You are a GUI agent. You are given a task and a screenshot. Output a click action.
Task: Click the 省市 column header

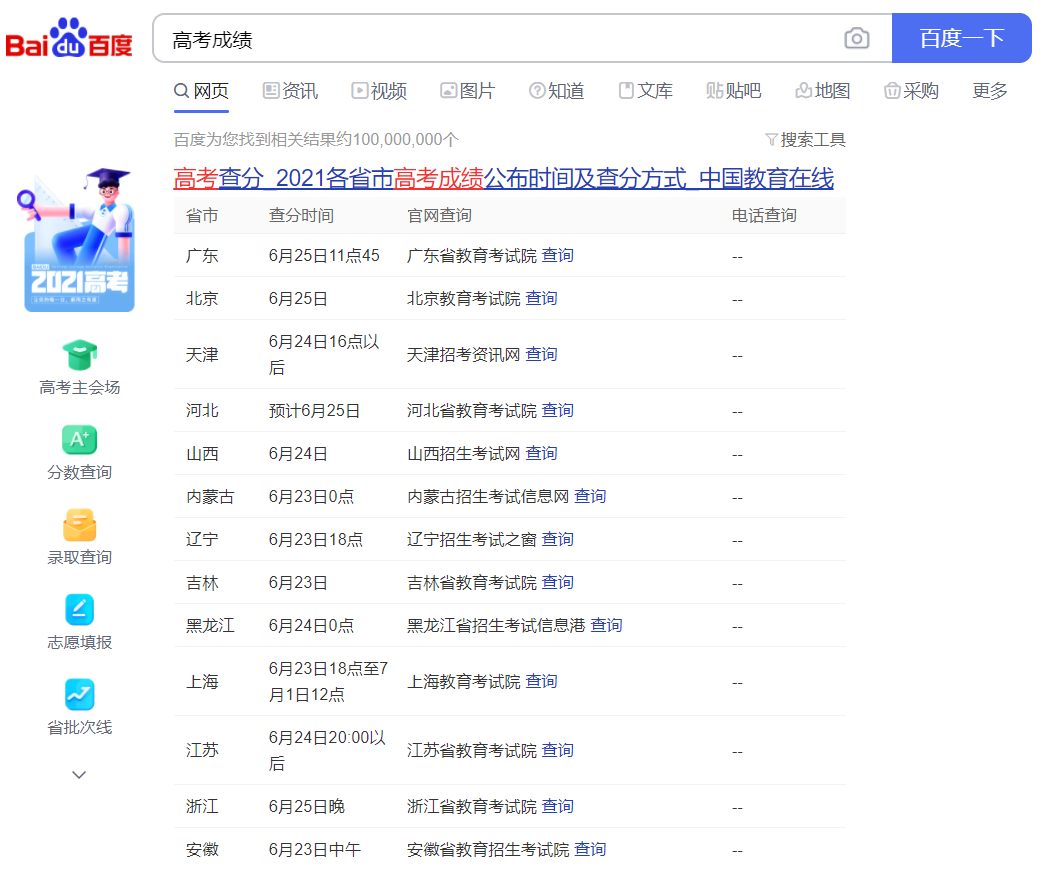click(202, 215)
